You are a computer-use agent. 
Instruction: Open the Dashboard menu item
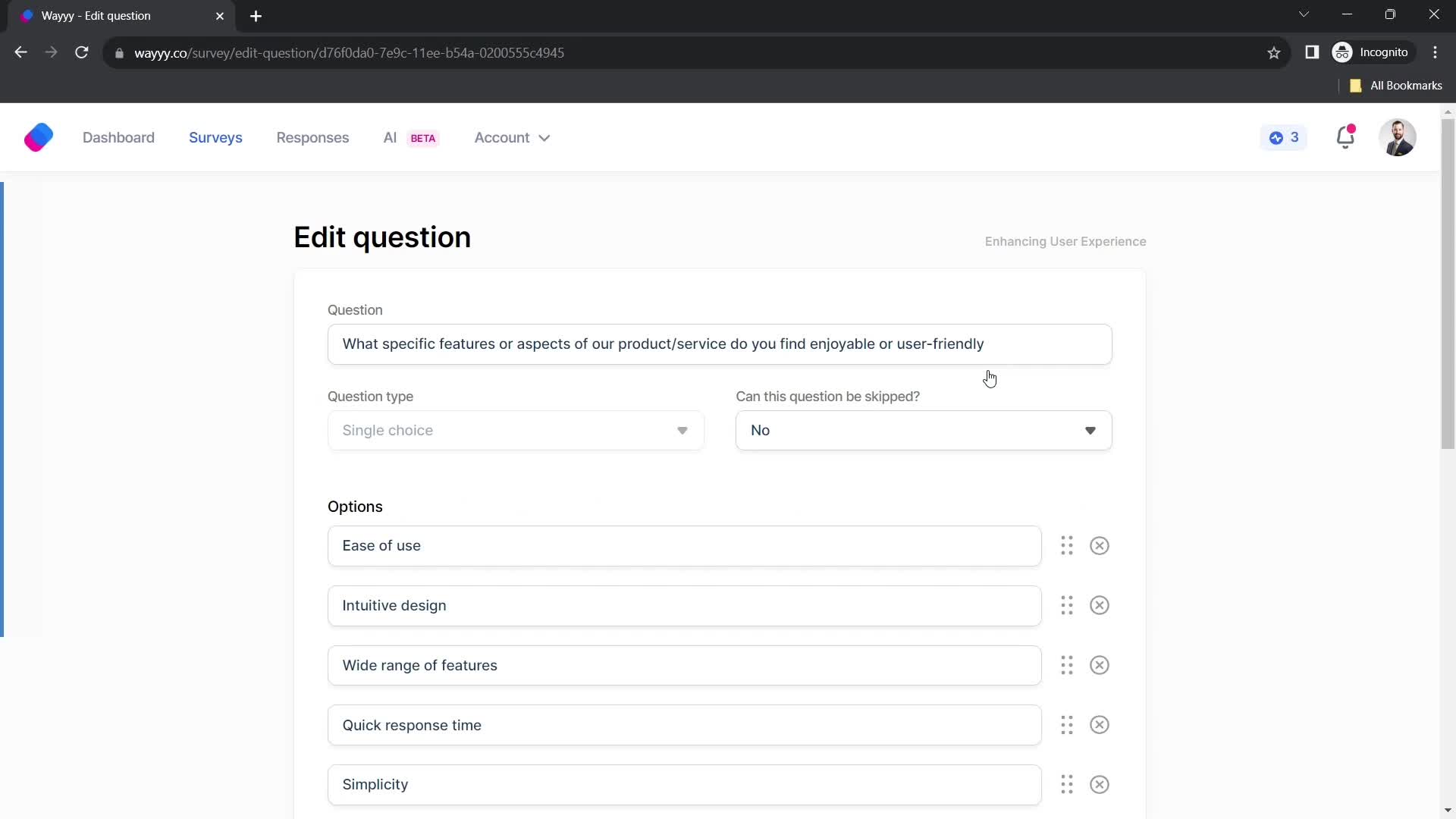[119, 137]
